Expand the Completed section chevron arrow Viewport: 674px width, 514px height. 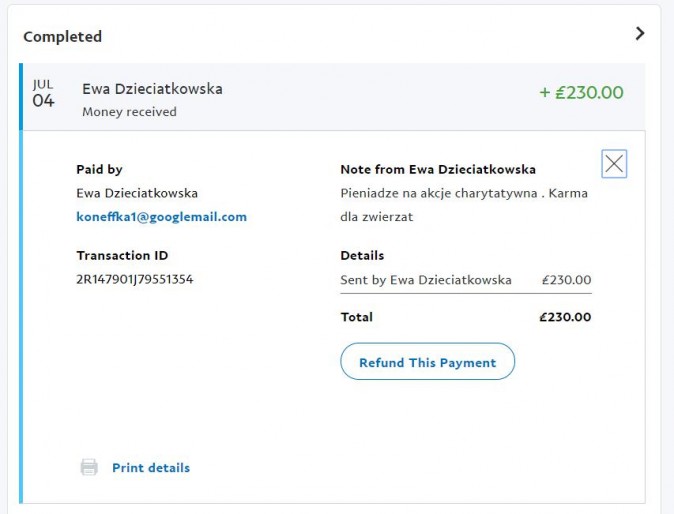click(x=640, y=34)
